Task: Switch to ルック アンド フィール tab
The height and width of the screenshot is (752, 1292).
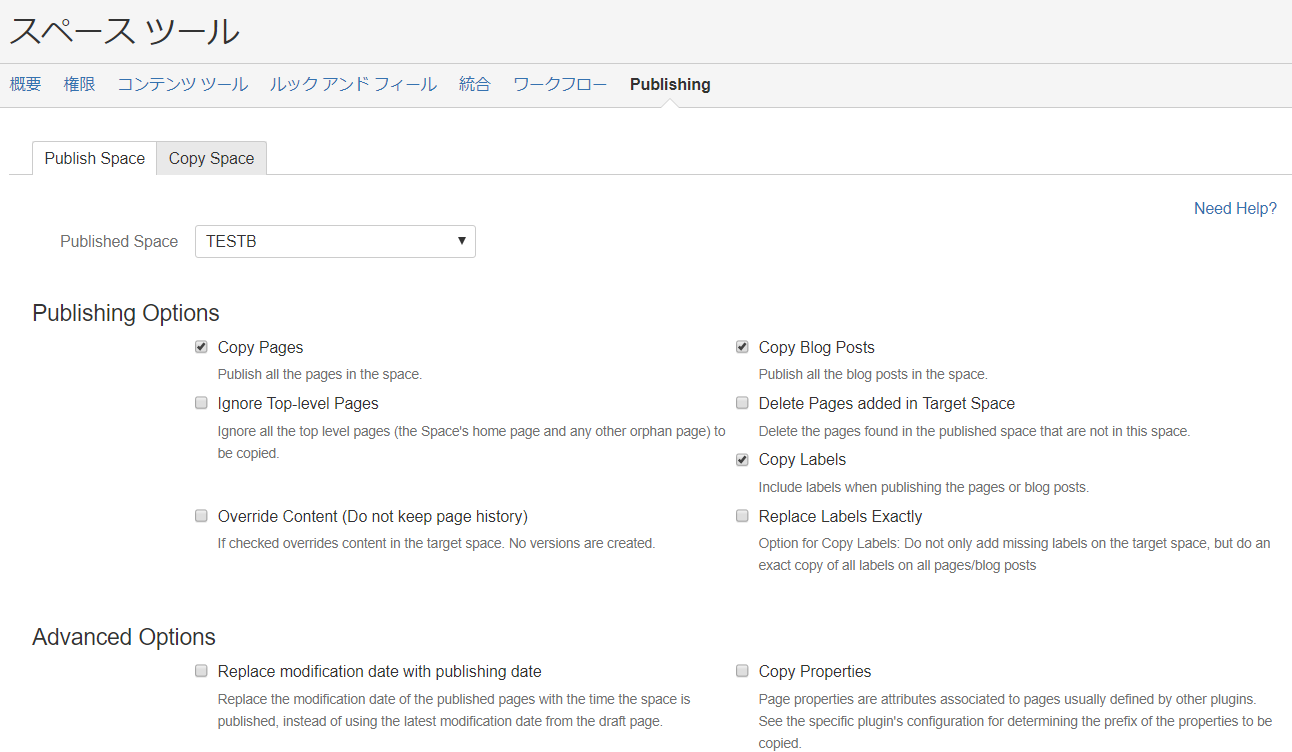Action: [353, 84]
